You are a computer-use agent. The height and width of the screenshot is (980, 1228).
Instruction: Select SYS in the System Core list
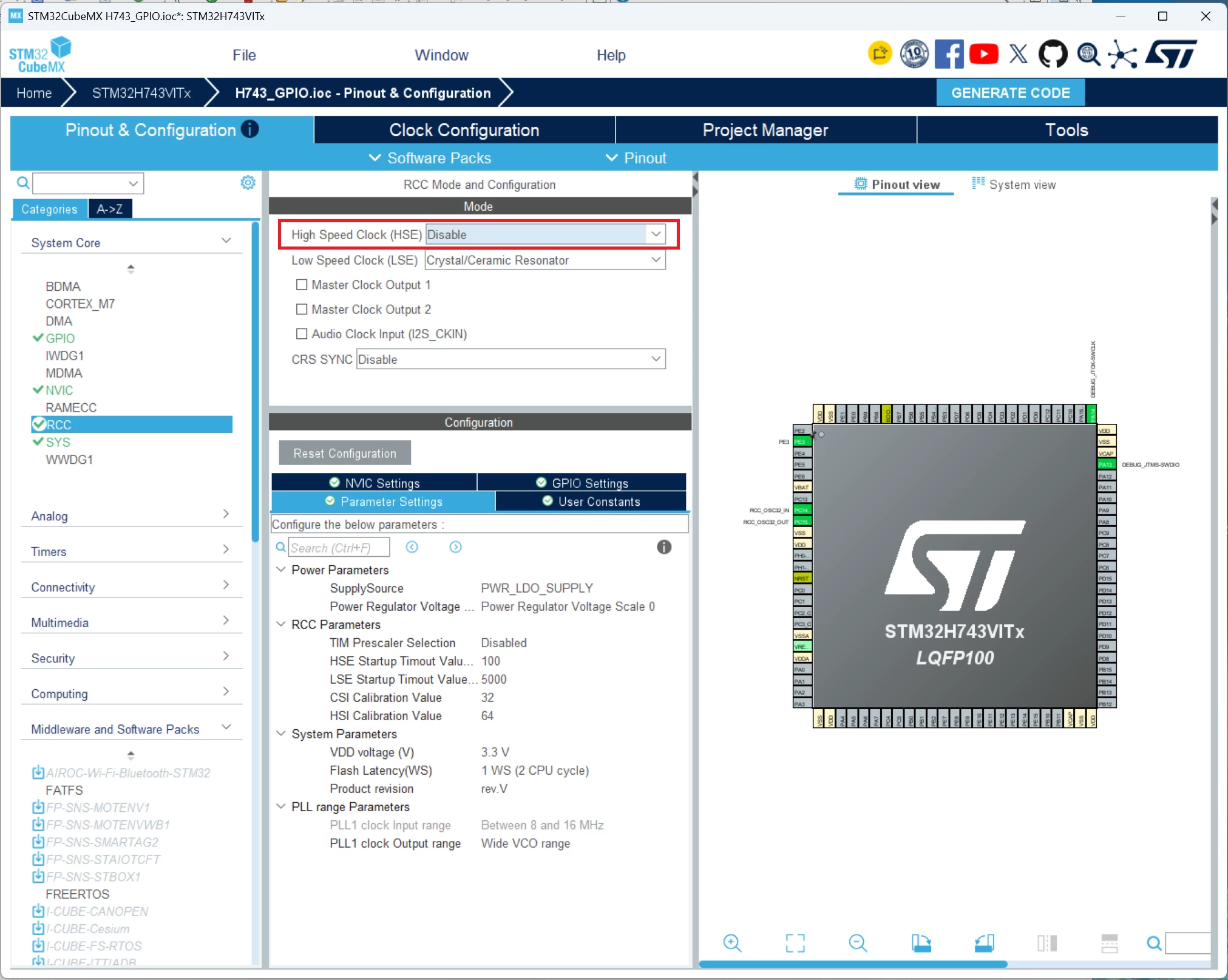[x=58, y=442]
